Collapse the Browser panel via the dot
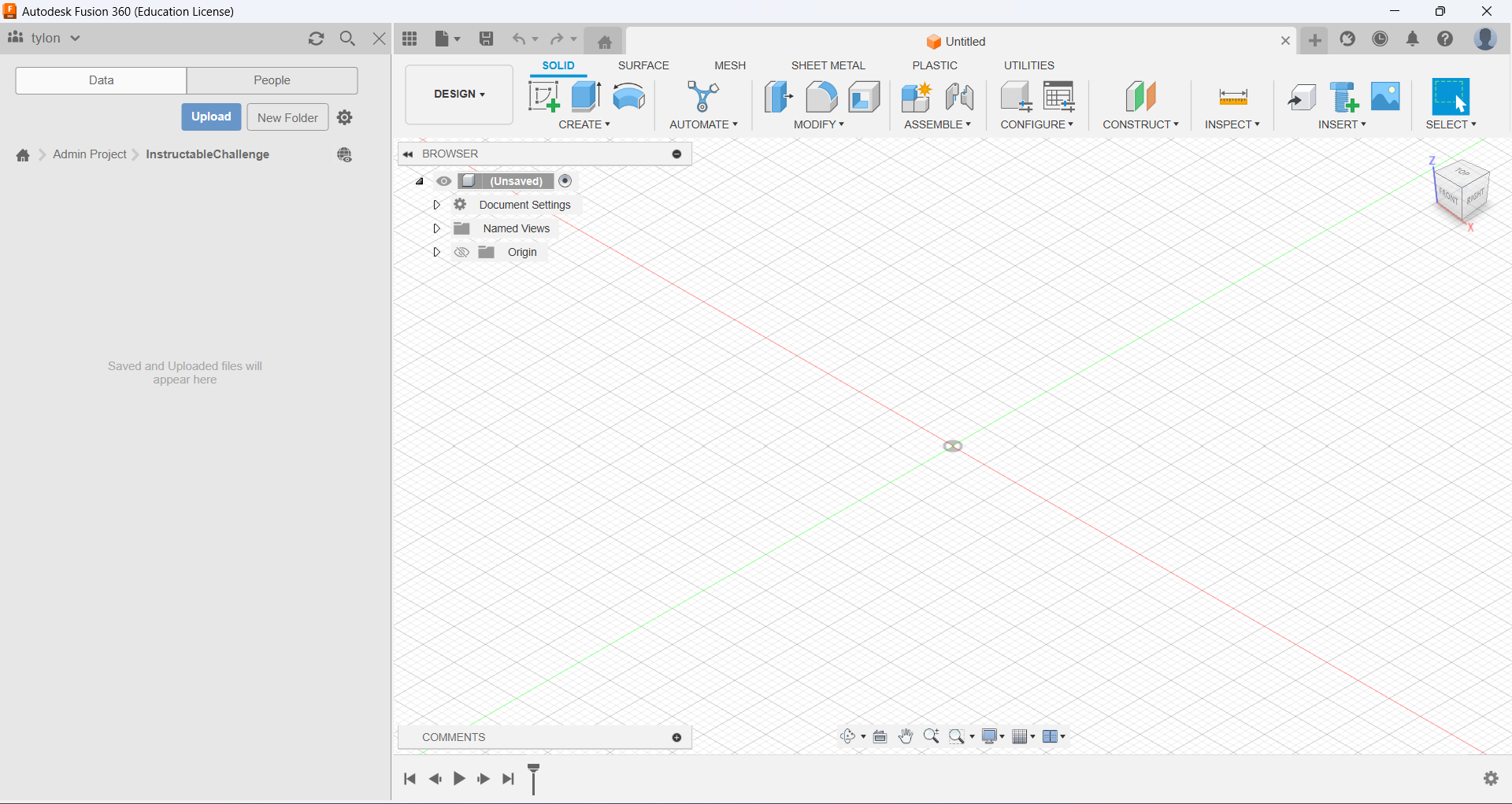 point(676,154)
